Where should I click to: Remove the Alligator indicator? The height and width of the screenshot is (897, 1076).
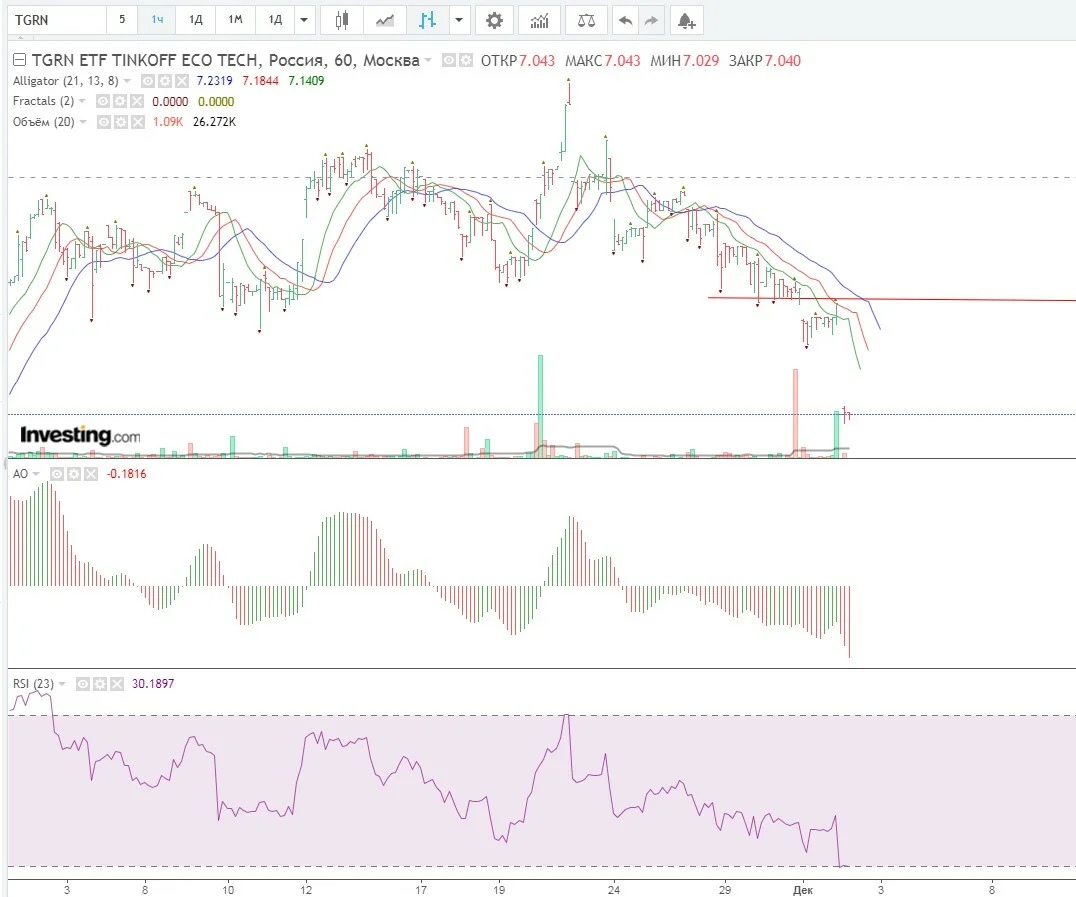click(x=181, y=81)
